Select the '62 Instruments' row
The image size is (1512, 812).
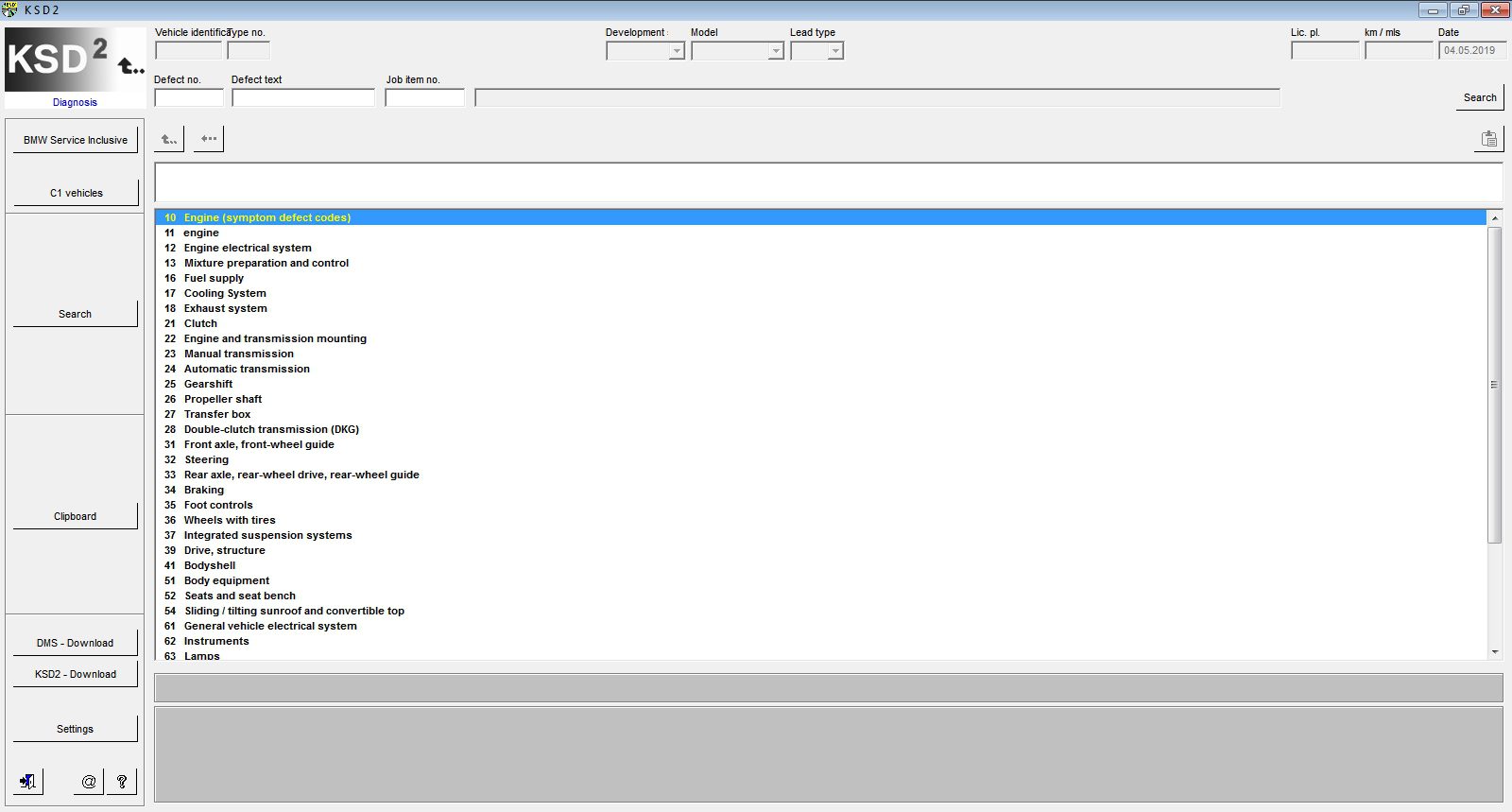(x=820, y=641)
